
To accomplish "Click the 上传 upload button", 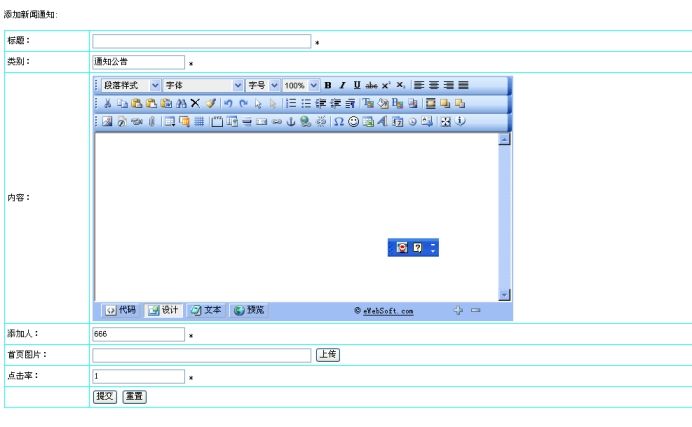I will 328,355.
